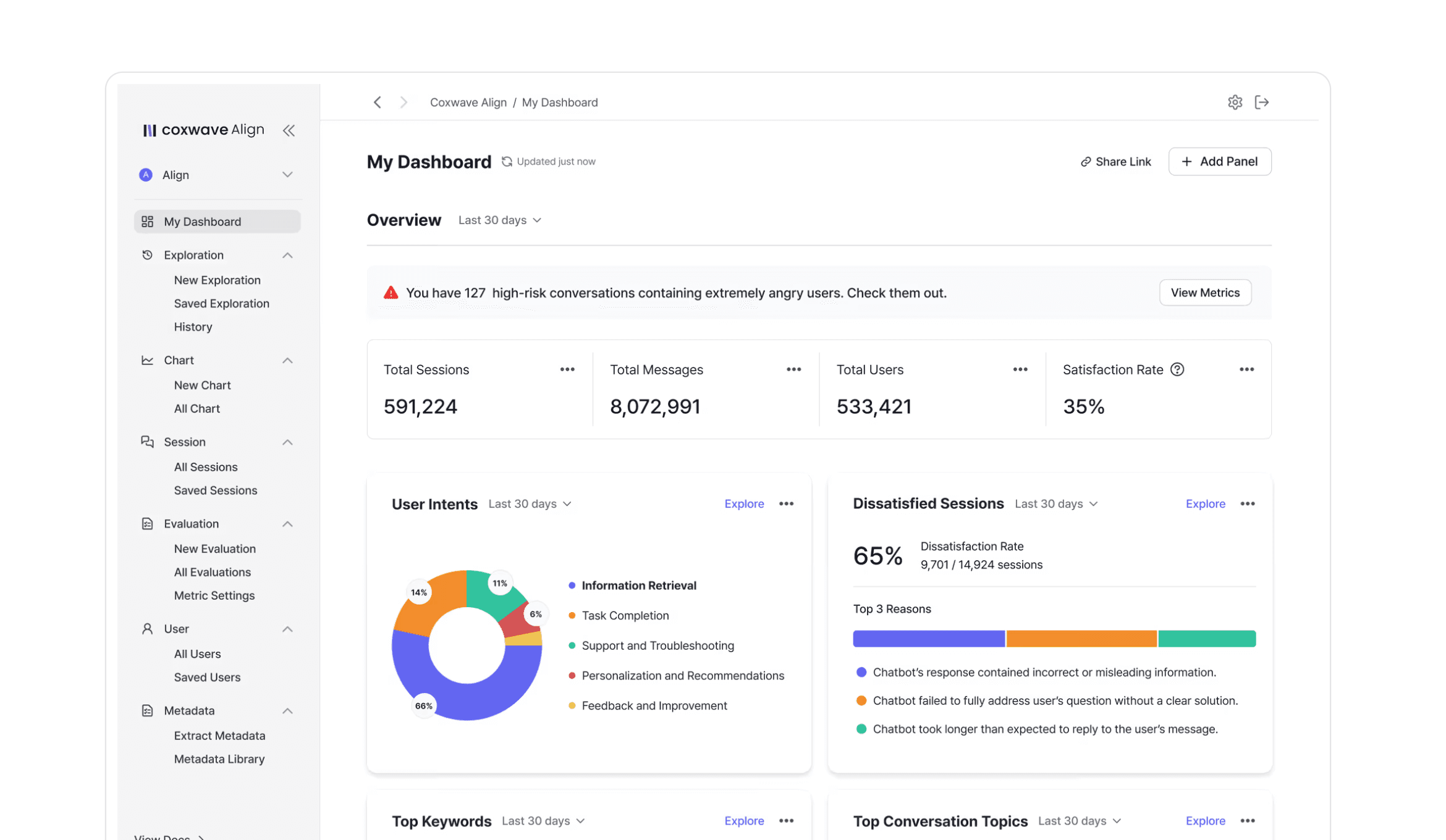Click orange segment of Top 3 Reasons bar

coord(1081,639)
